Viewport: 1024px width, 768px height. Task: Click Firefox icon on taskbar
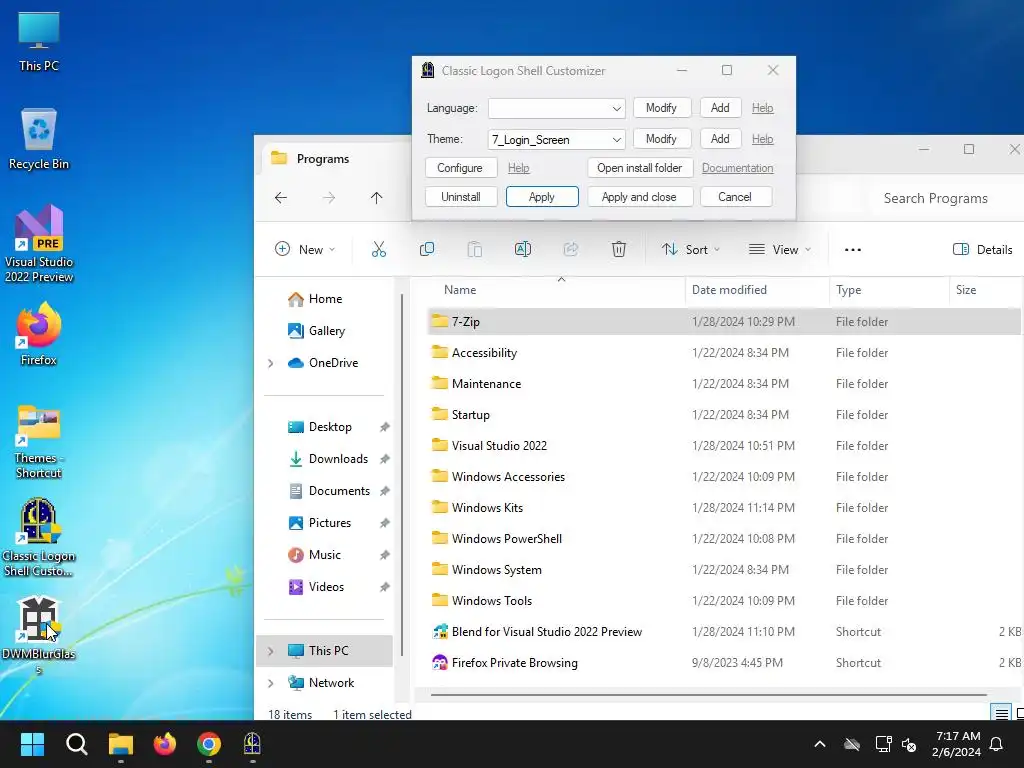[x=165, y=744]
